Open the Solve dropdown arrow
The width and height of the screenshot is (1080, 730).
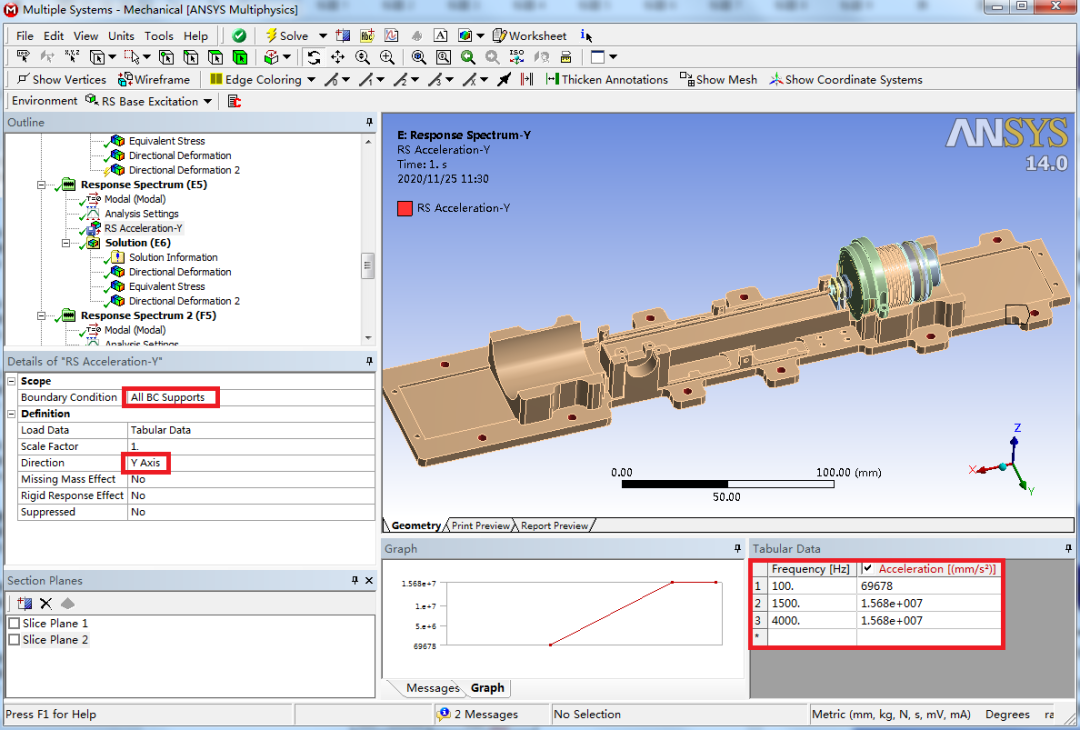tap(321, 35)
